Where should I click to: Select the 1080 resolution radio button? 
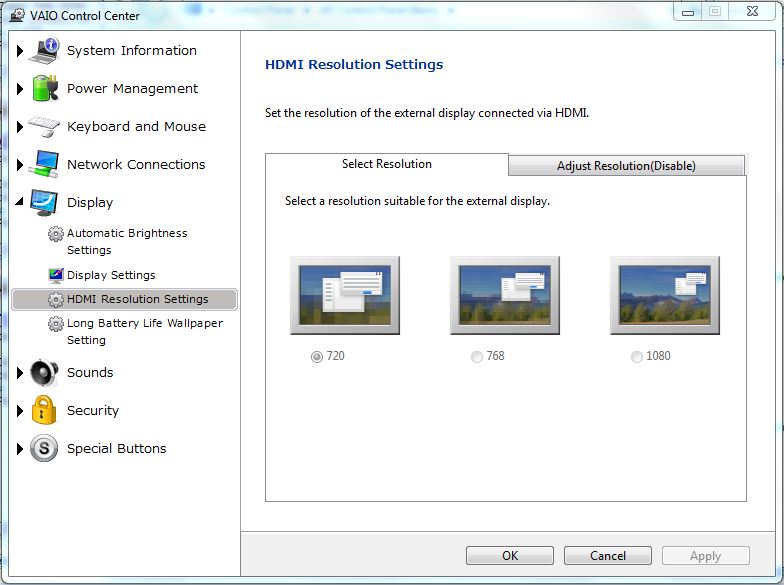(x=636, y=356)
